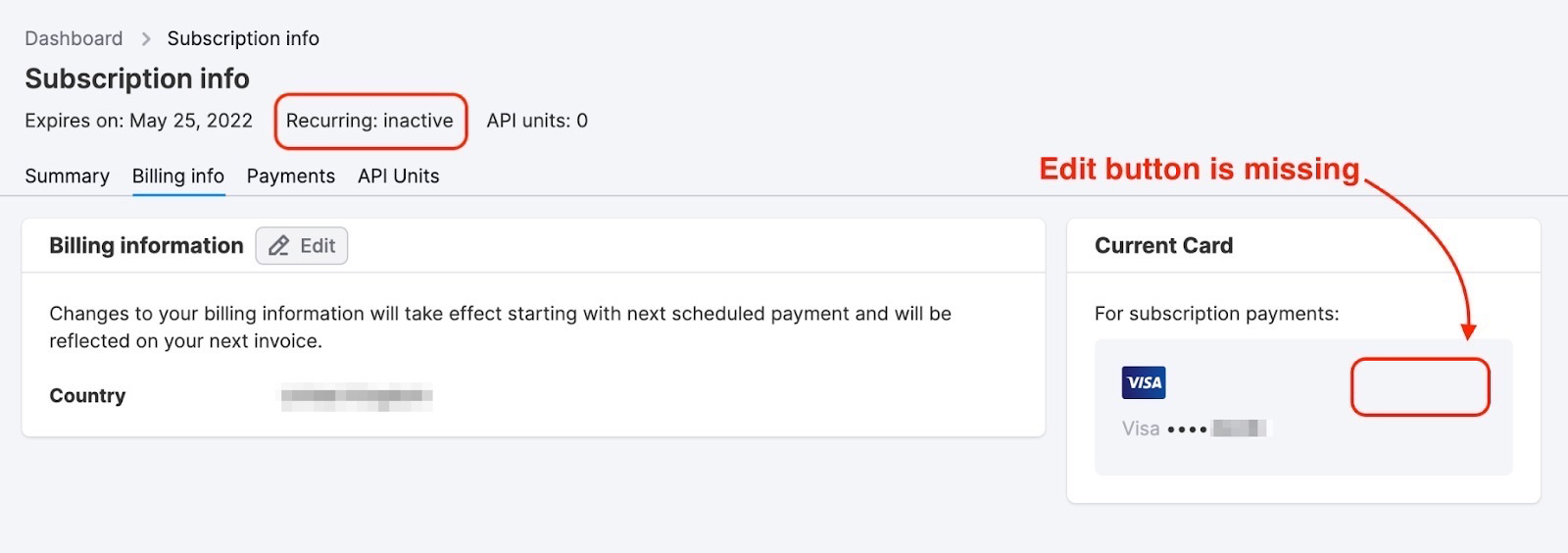
Task: Click the Billing information section heading
Action: [x=146, y=246]
